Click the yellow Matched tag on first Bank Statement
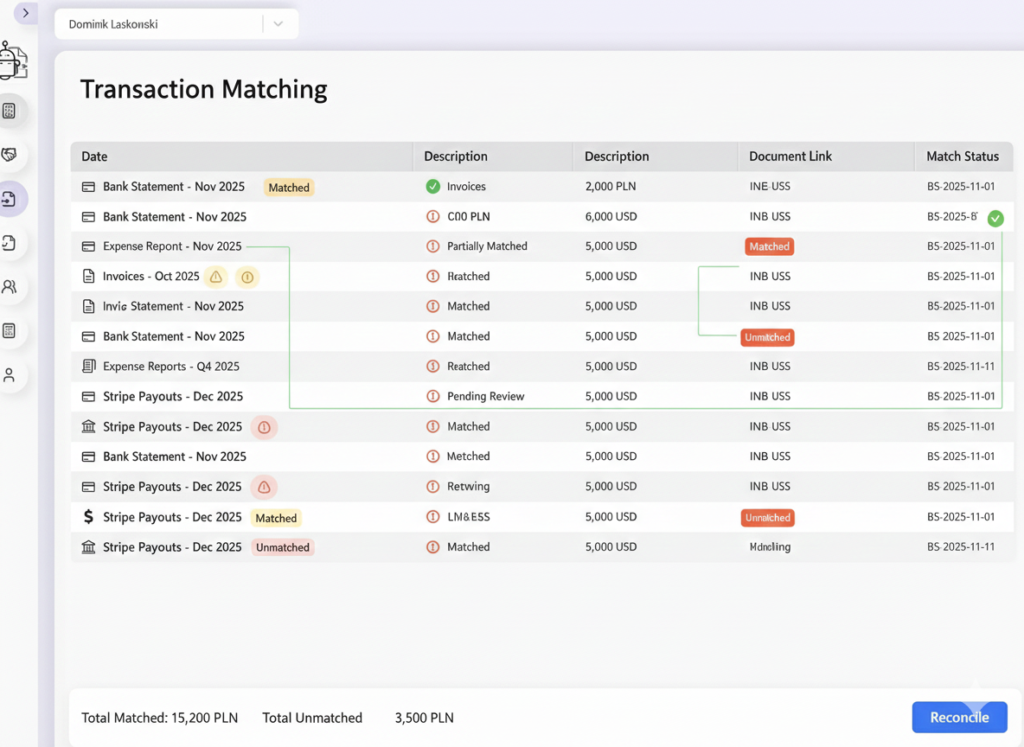The width and height of the screenshot is (1024, 747). point(289,187)
